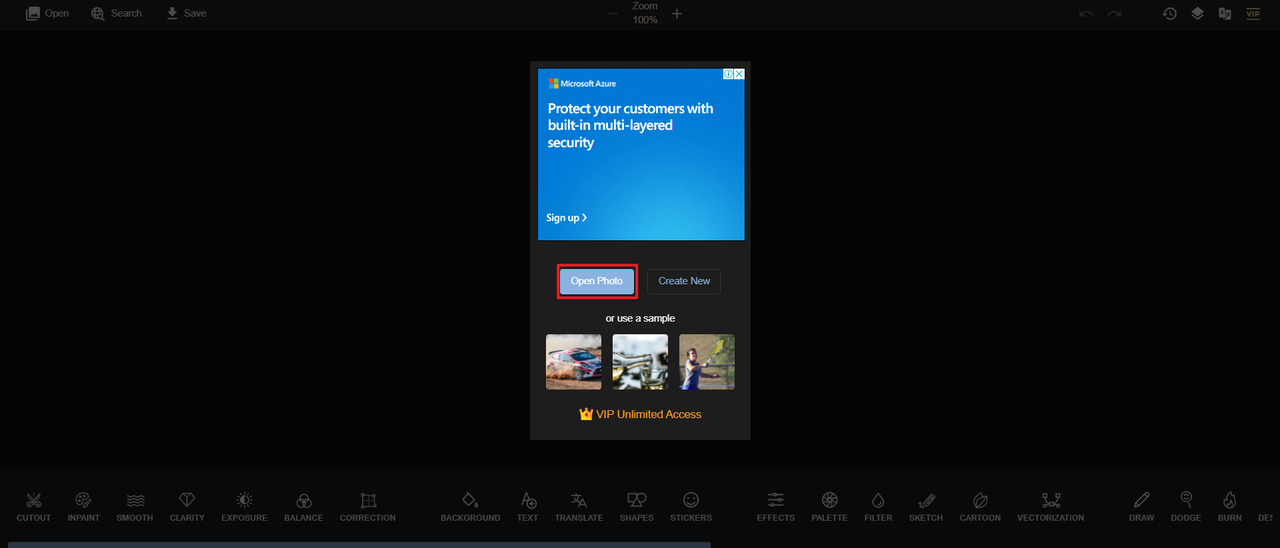The width and height of the screenshot is (1280, 548).
Task: Click the Open Photo button
Action: pos(597,281)
